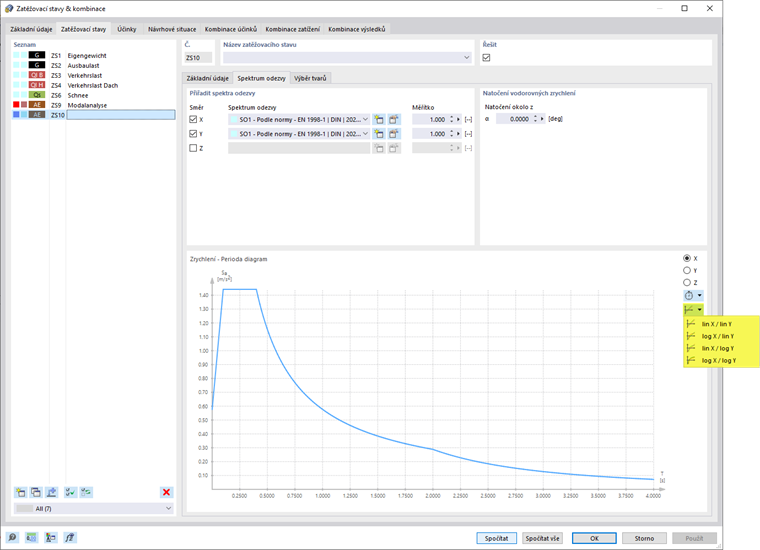Expand the axis scaling dropdown arrow
Image resolution: width=760 pixels, height=550 pixels.
(x=699, y=310)
